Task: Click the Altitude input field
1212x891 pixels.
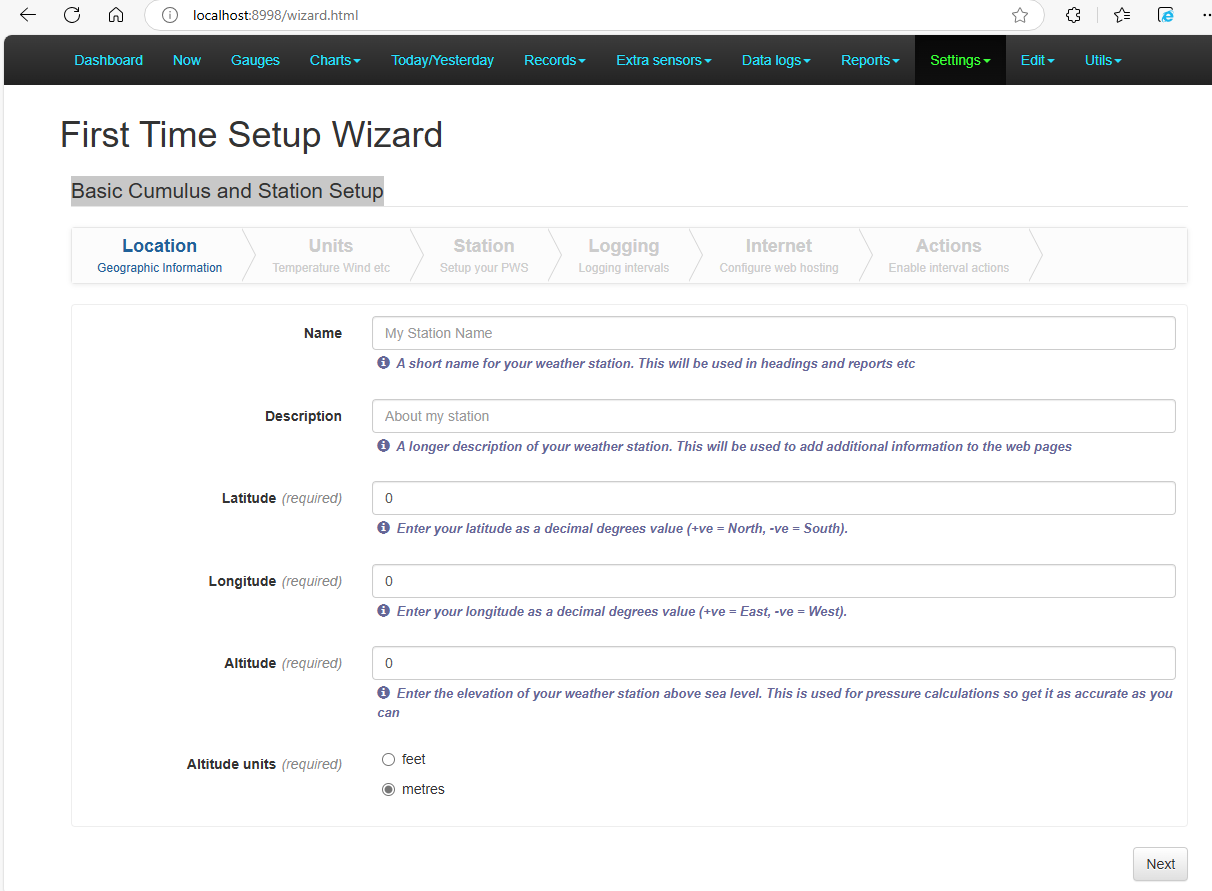Action: 774,663
